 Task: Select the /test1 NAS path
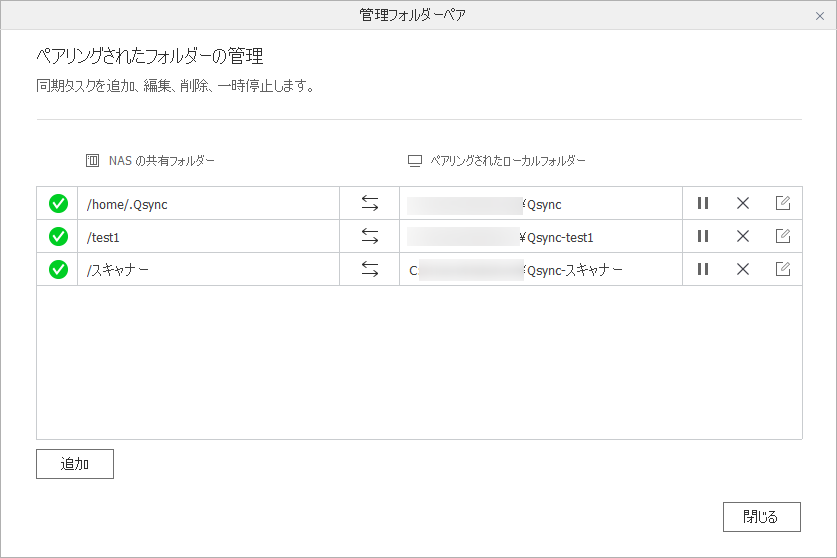103,238
